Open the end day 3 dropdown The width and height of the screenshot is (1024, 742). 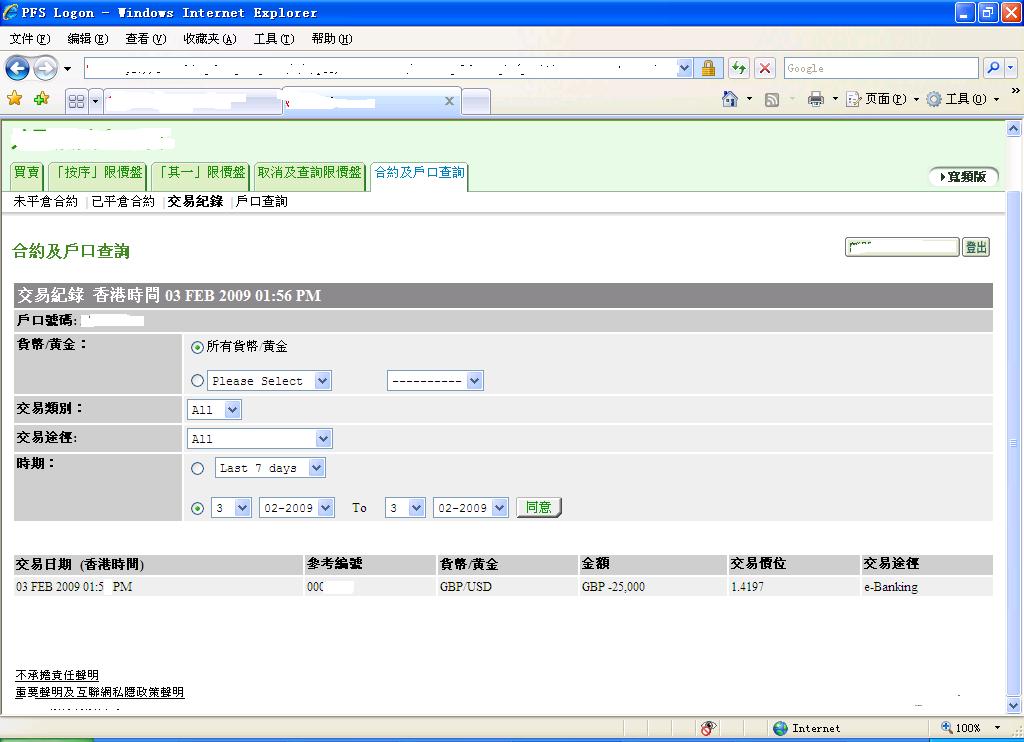click(405, 508)
